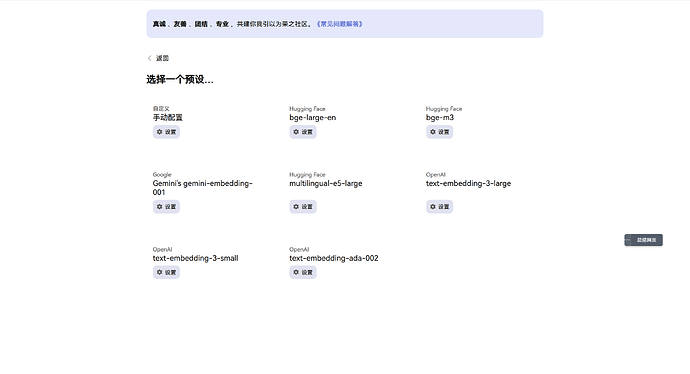Screen dimensions: 690x374
Task: Select the multilingual-e5-large preset title
Action: (326, 183)
